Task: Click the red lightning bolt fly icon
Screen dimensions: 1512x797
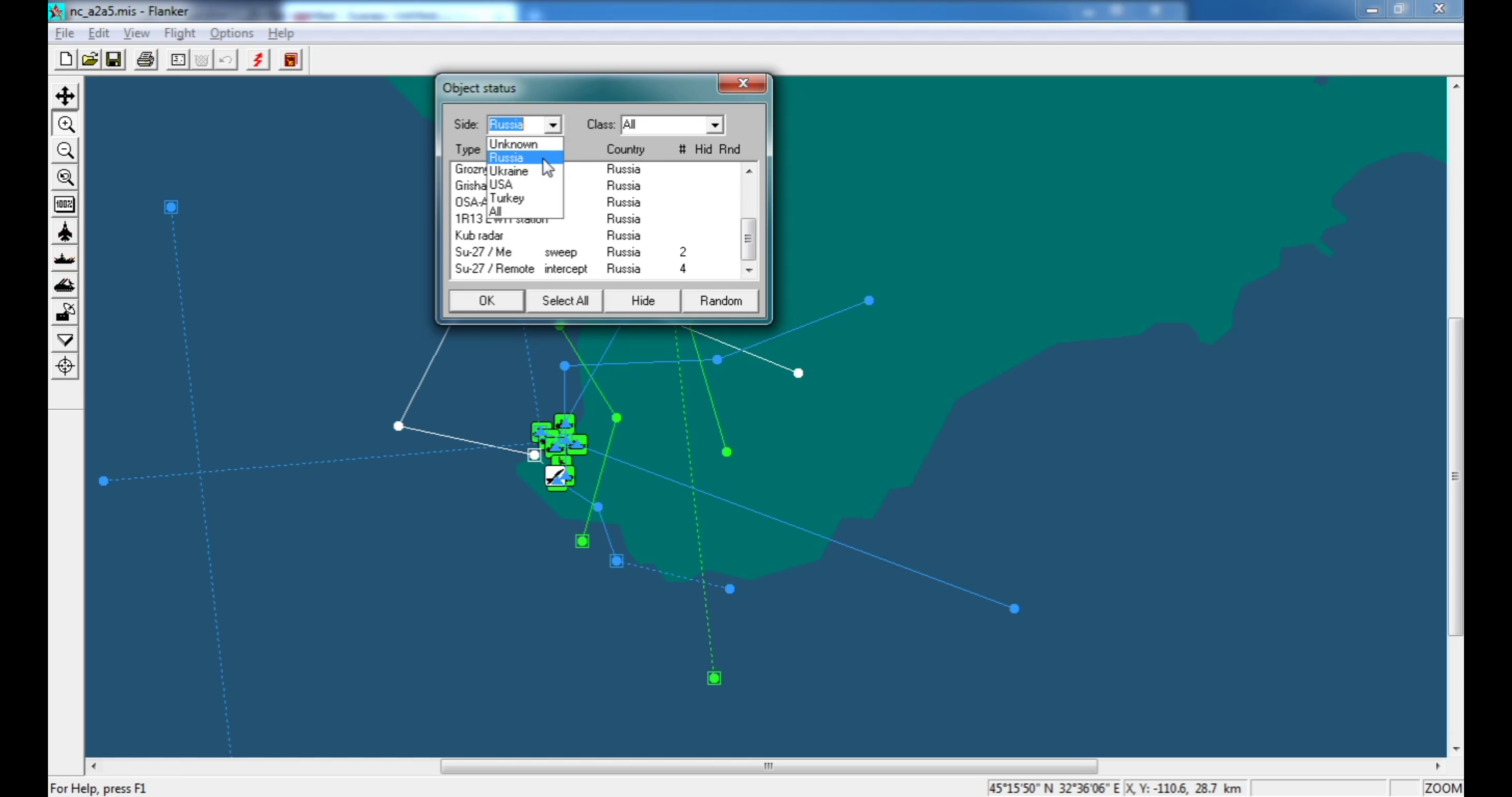Action: 258,60
